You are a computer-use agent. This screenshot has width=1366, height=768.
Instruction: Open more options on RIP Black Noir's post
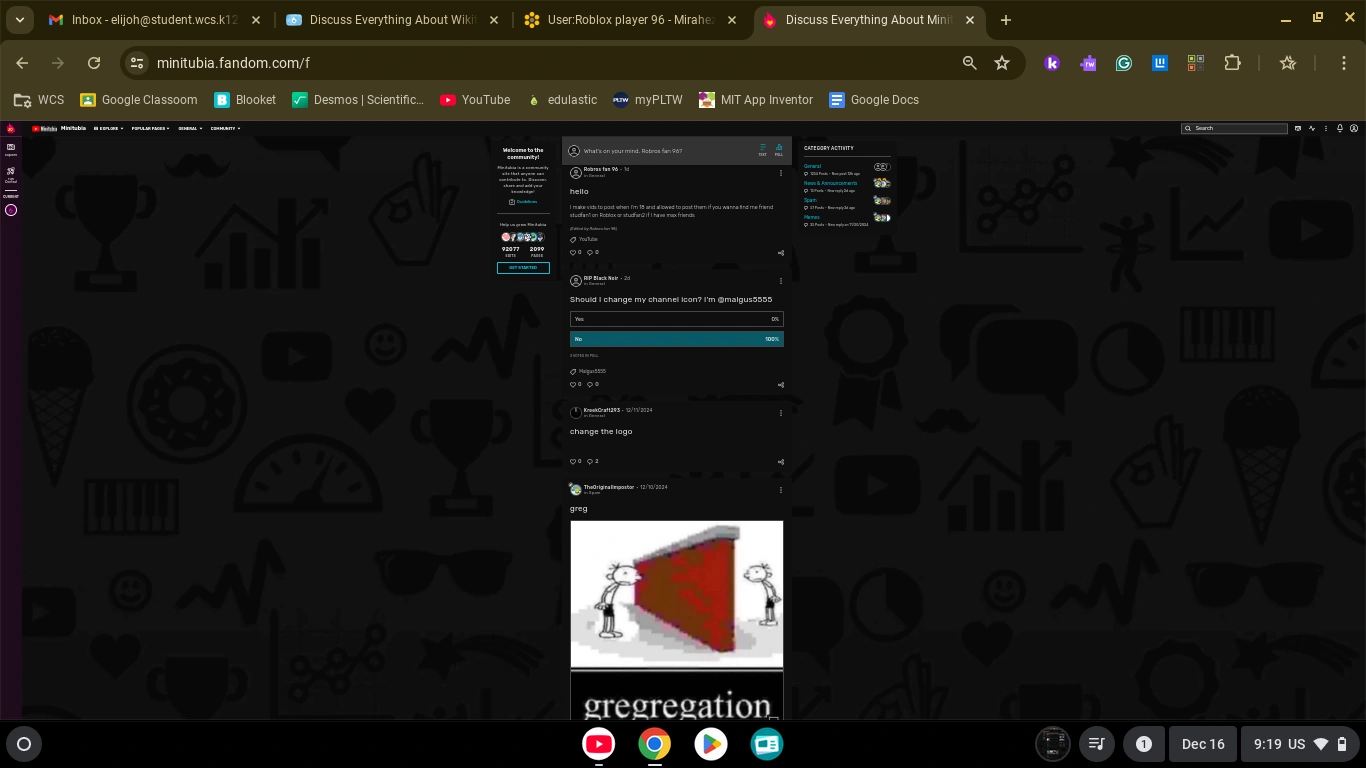click(781, 281)
